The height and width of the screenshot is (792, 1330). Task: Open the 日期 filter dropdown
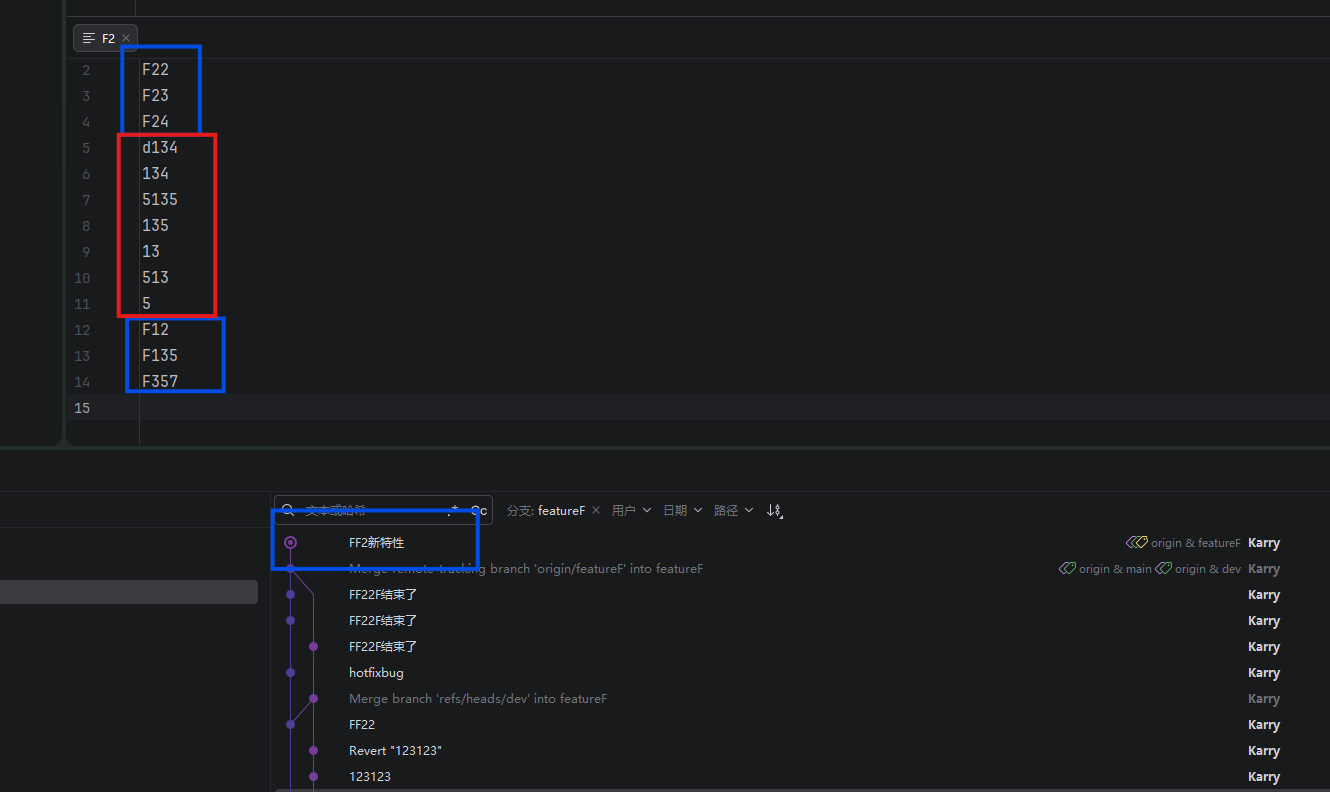(x=683, y=510)
